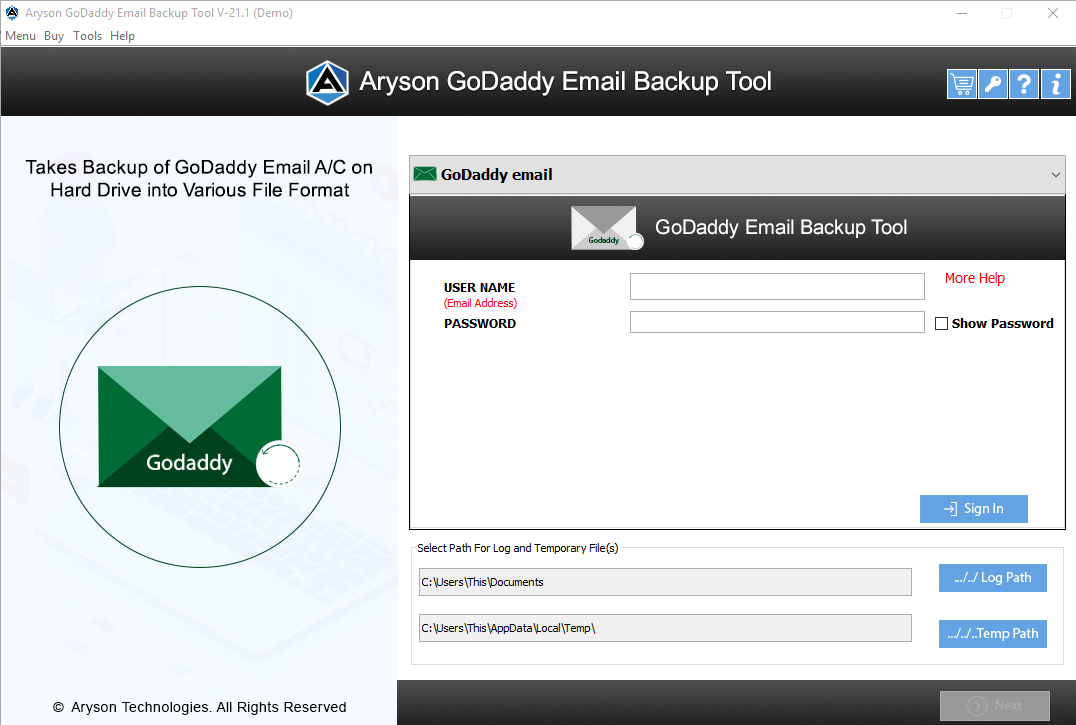Open the key activation icon
1076x725 pixels.
(x=992, y=84)
